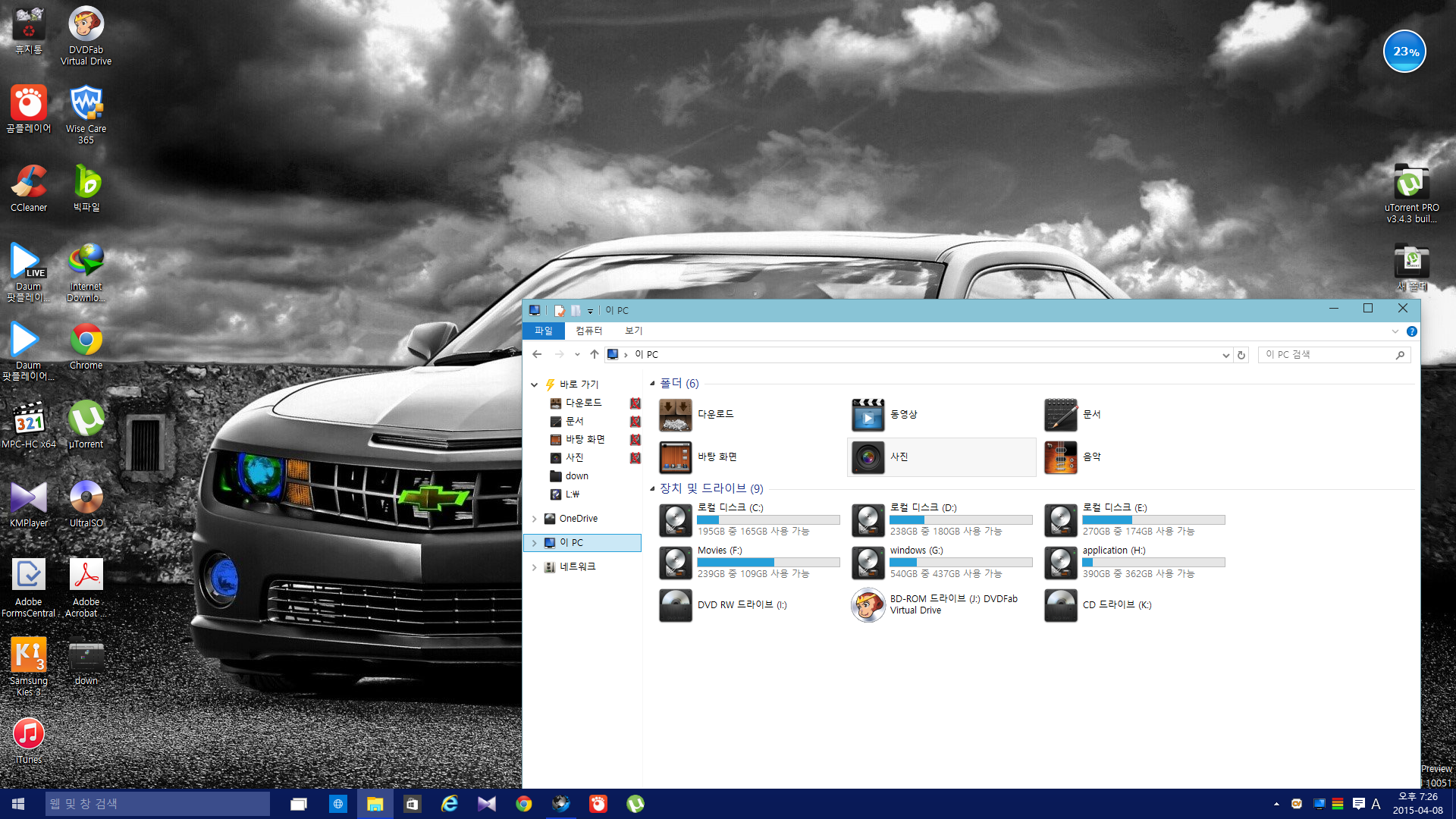Select the CCleaner desktop icon
Screen dimensions: 1456x819
(29, 187)
